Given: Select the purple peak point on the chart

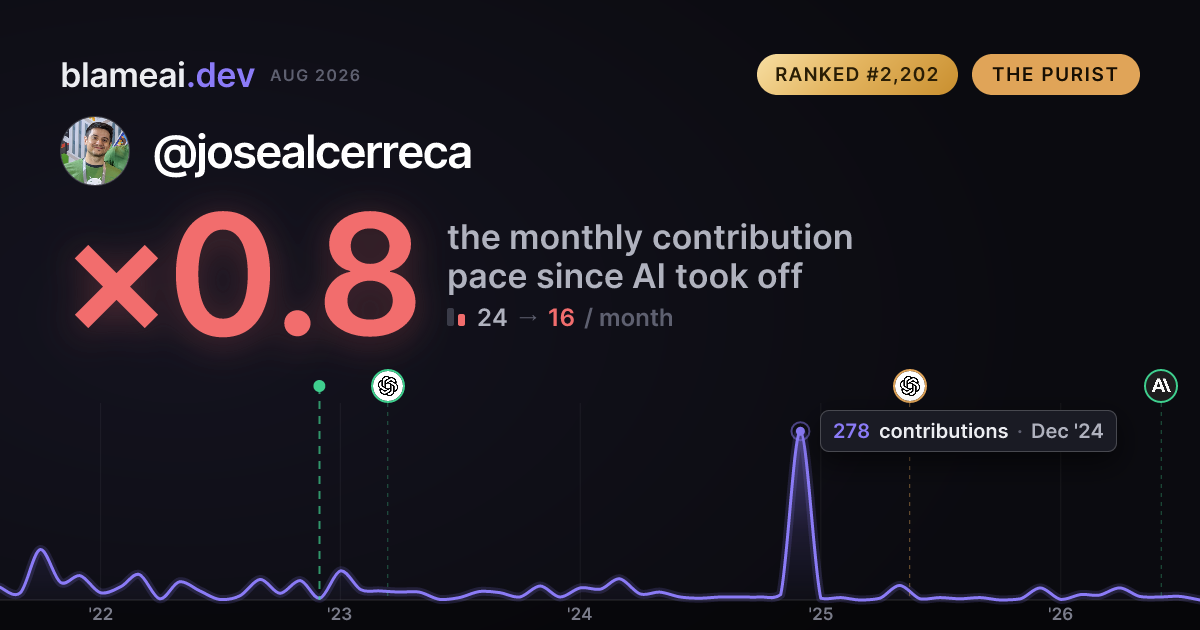Looking at the screenshot, I should point(800,432).
